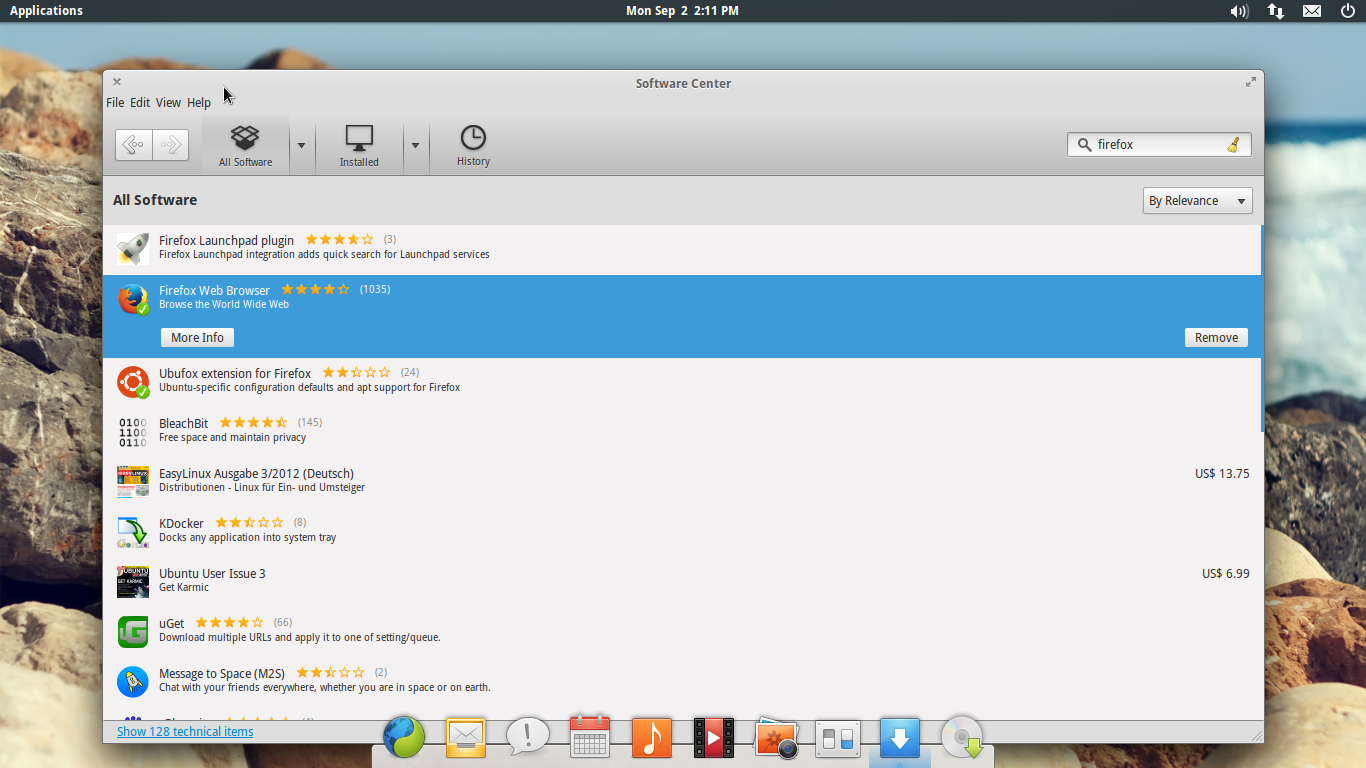Screen dimensions: 1366x768
Task: Open System Settings switches icon in dock
Action: coord(838,738)
